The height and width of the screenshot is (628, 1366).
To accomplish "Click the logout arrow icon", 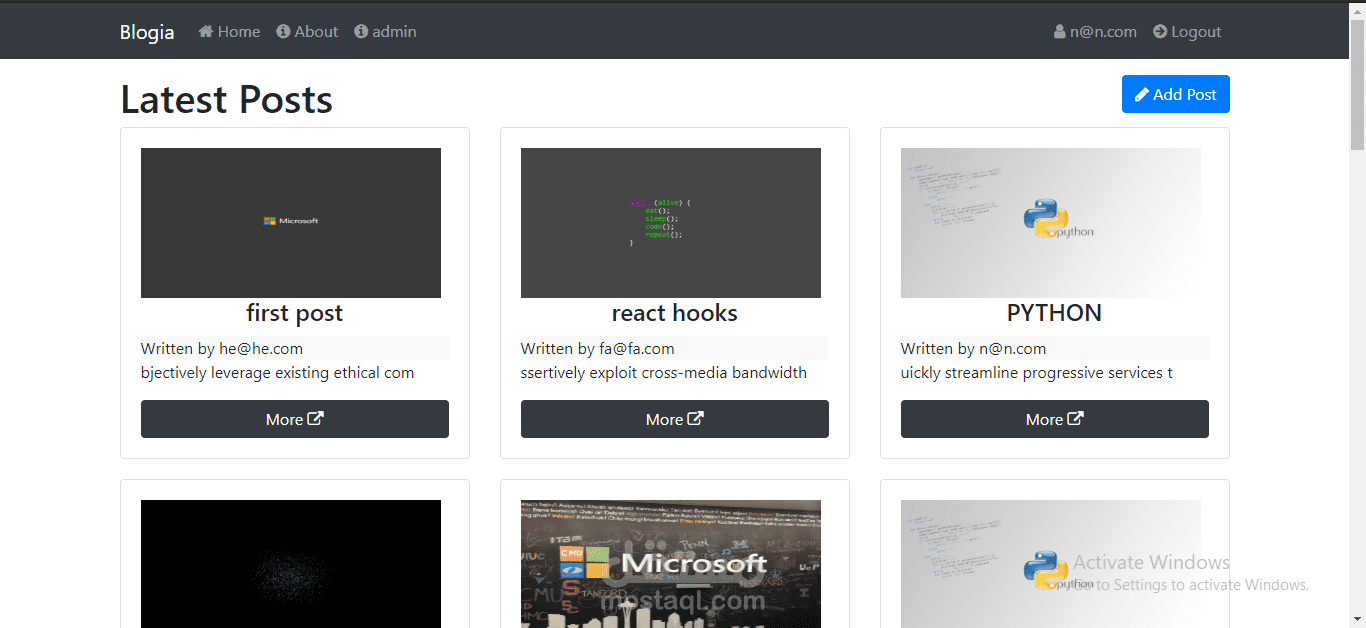I will click(1160, 31).
